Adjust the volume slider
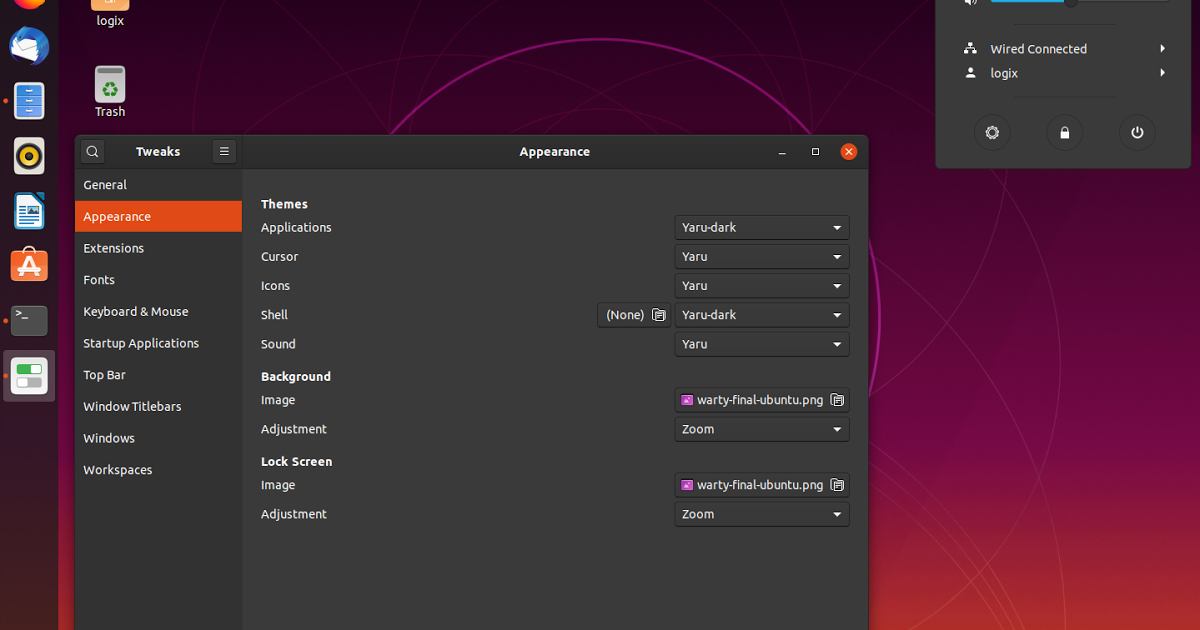The width and height of the screenshot is (1200, 630). pos(1071,2)
